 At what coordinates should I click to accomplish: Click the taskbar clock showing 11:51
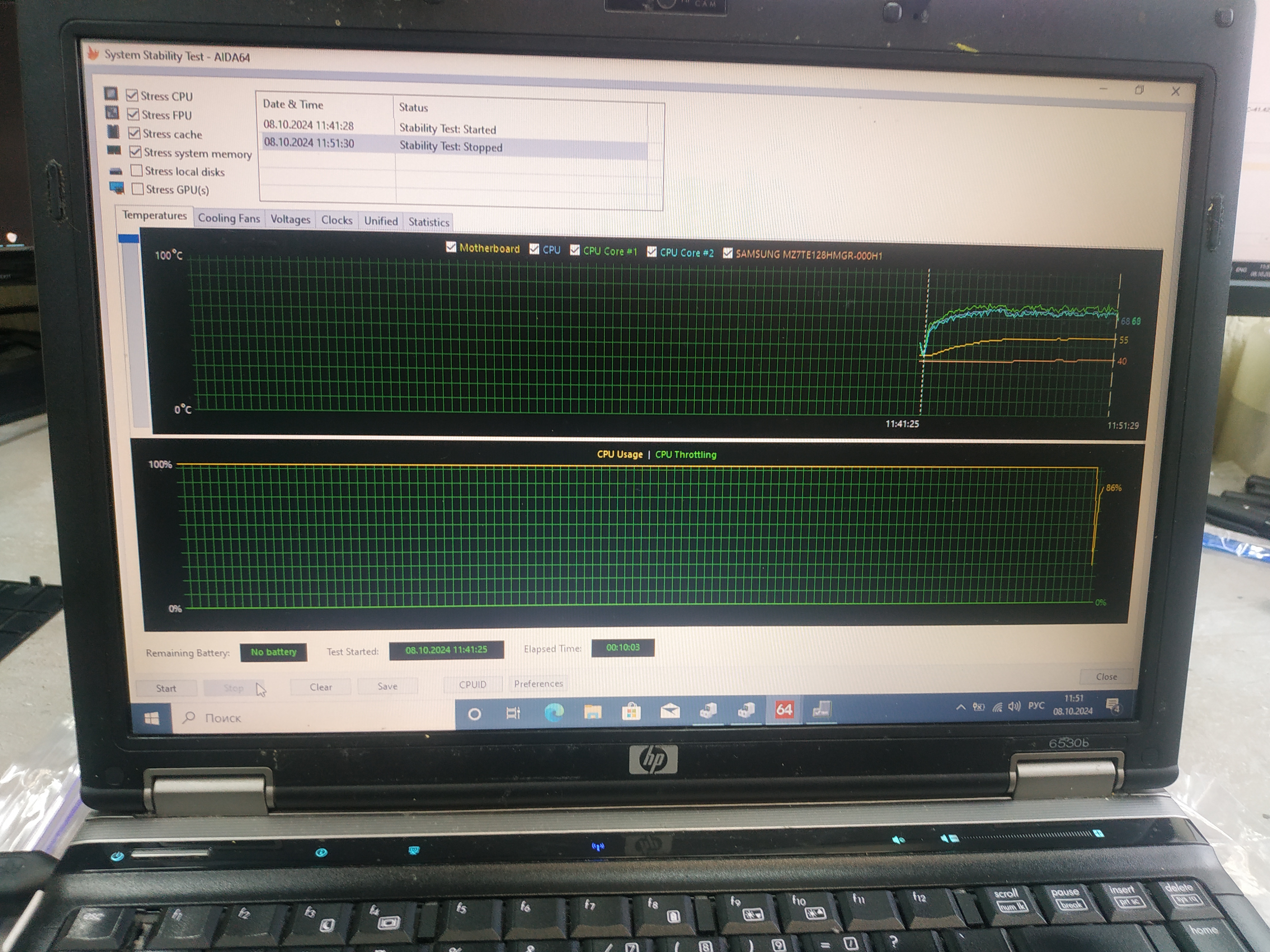[x=1073, y=705]
